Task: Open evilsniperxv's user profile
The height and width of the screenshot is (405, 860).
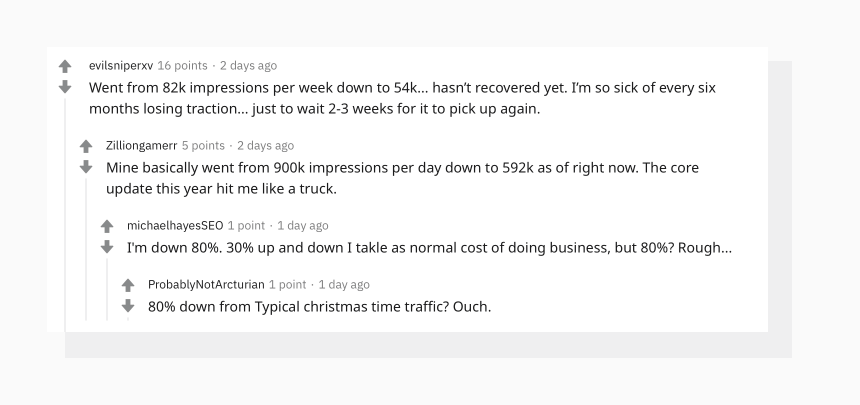Action: pyautogui.click(x=121, y=66)
